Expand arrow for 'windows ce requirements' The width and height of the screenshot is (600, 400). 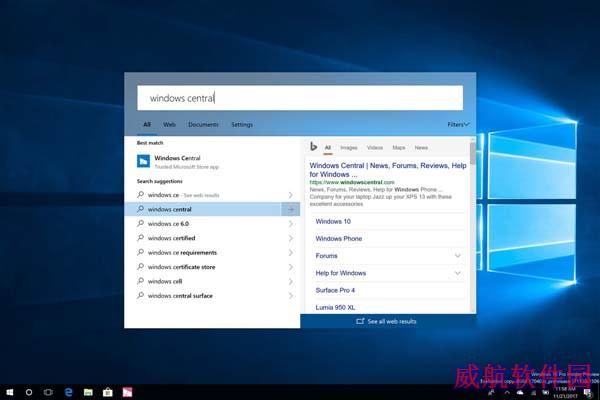click(x=291, y=253)
